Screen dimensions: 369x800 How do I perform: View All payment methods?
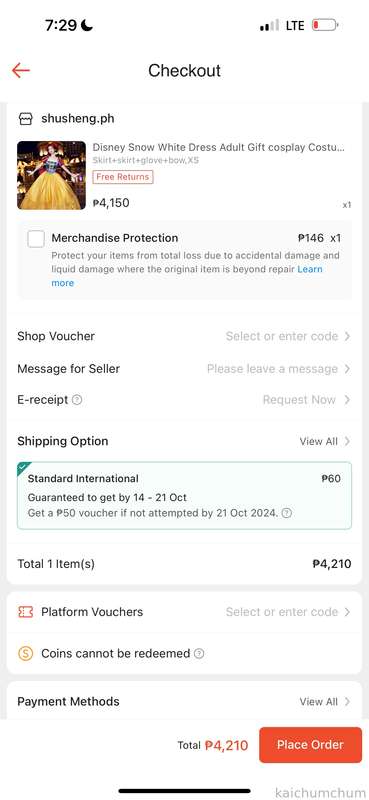[x=325, y=702]
